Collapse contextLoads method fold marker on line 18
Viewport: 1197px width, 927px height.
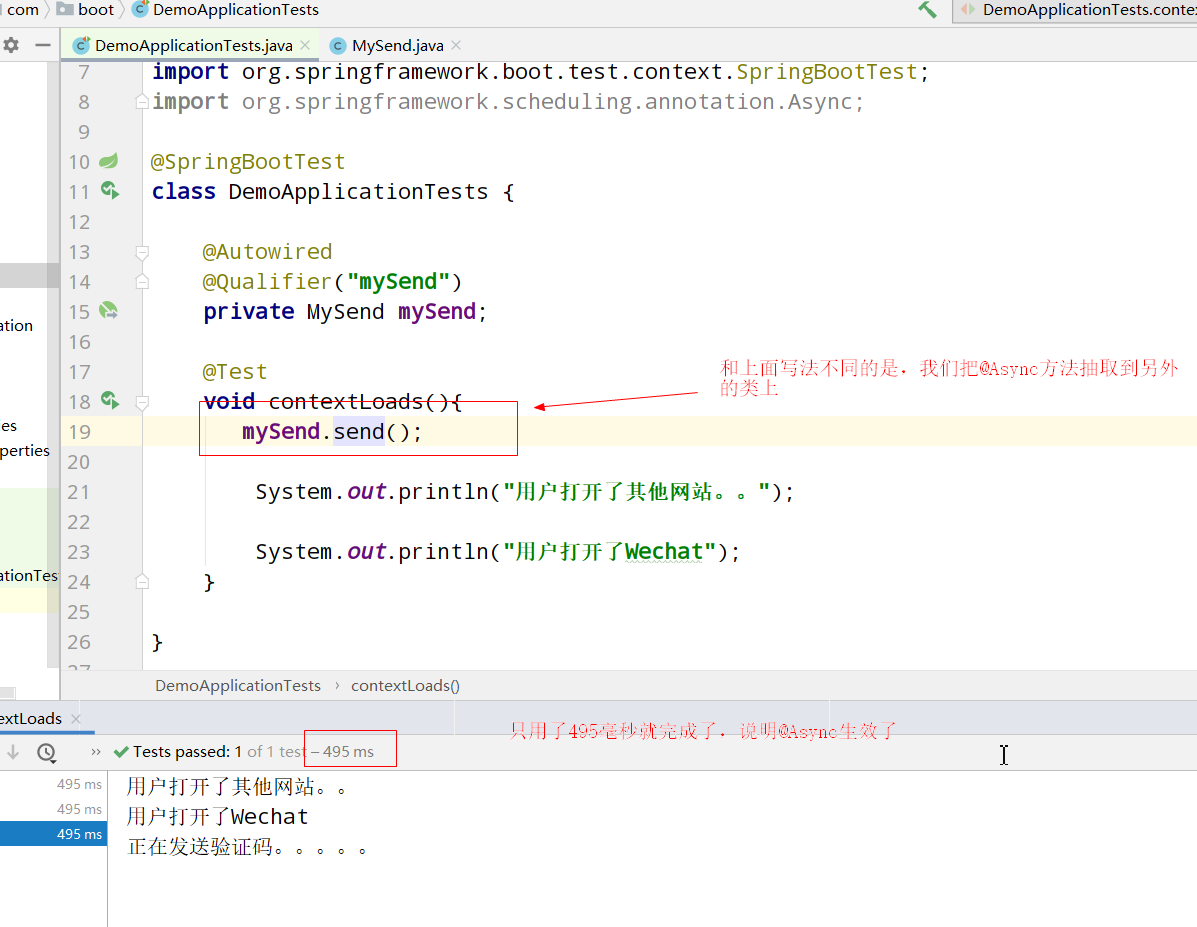[142, 402]
